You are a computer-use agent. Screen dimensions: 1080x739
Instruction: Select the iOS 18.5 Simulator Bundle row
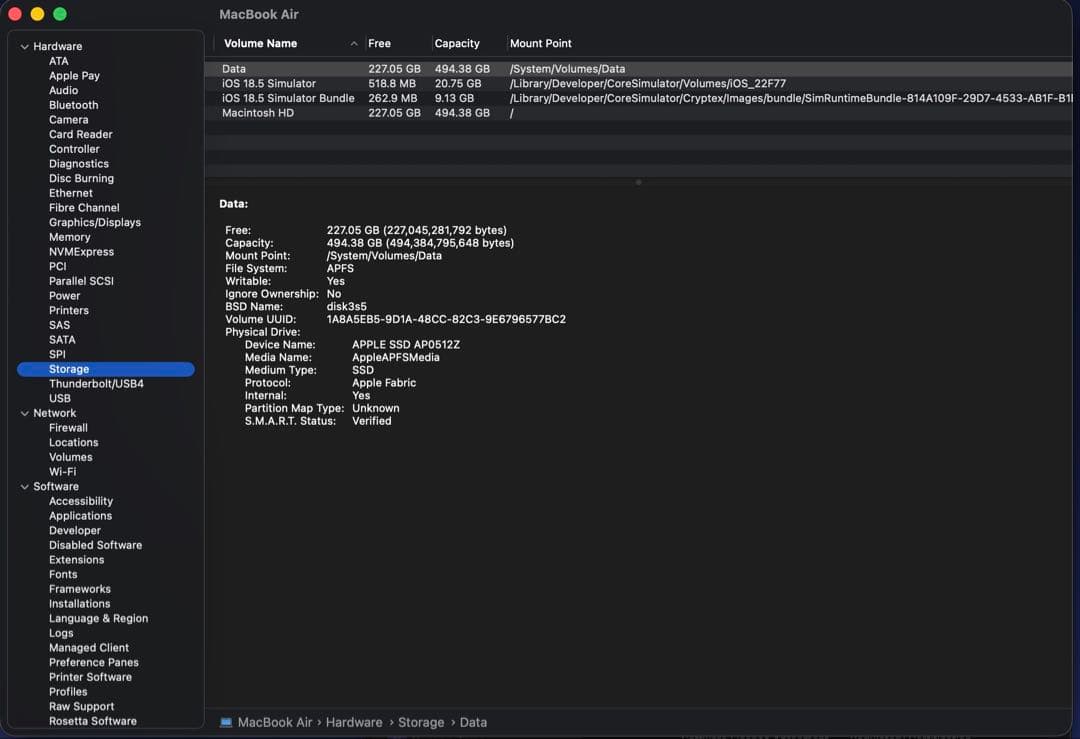coord(288,98)
